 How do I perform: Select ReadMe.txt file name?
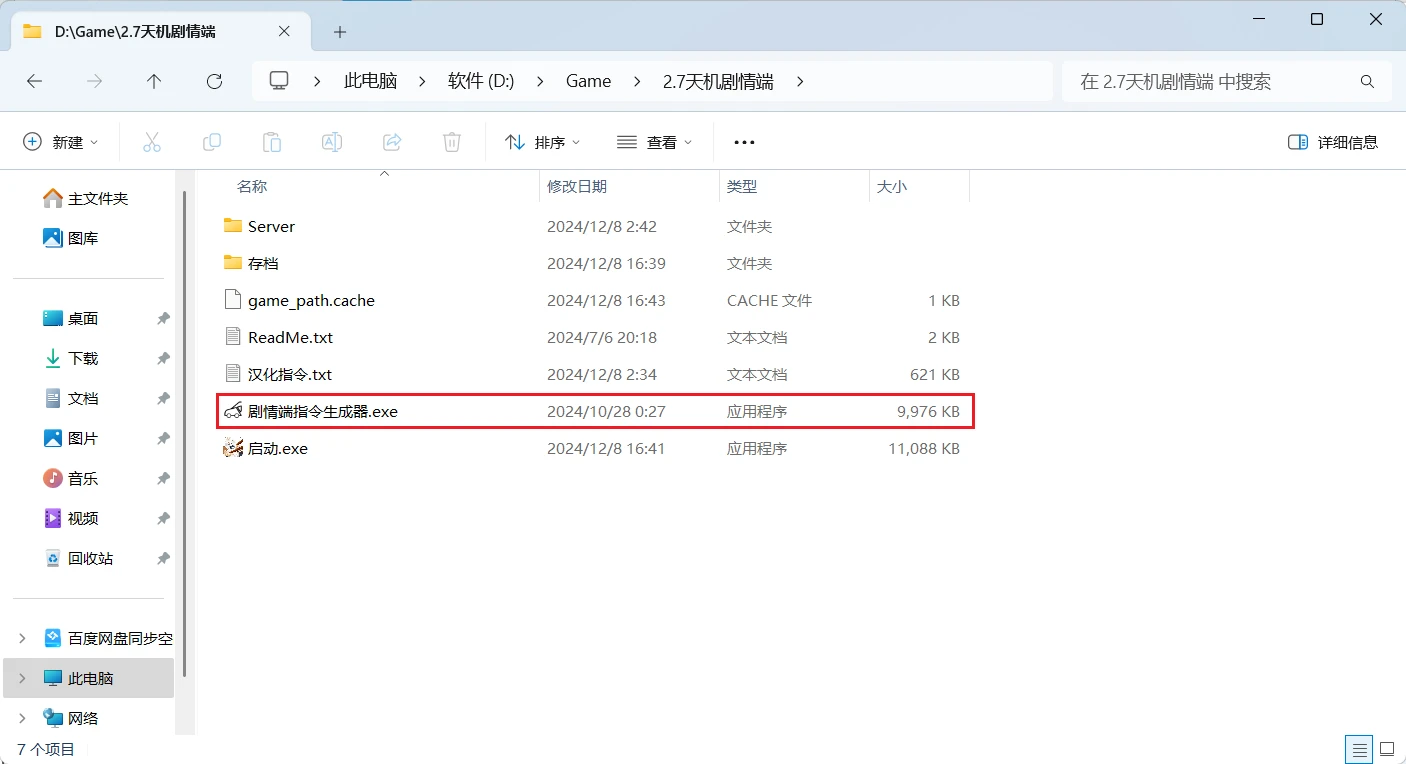(291, 337)
